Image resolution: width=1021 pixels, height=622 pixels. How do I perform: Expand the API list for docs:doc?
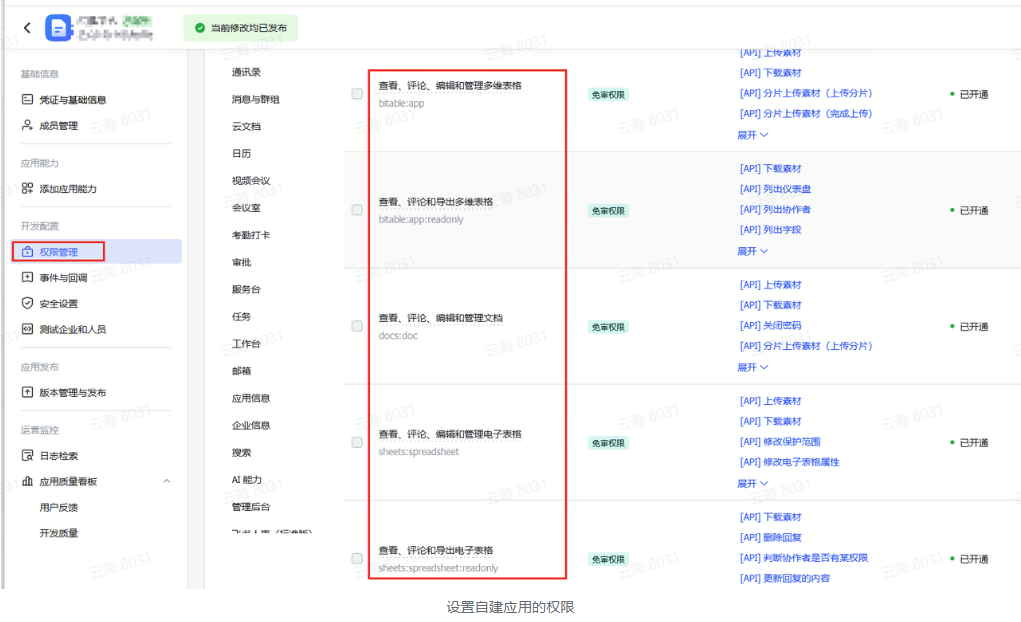pos(753,367)
